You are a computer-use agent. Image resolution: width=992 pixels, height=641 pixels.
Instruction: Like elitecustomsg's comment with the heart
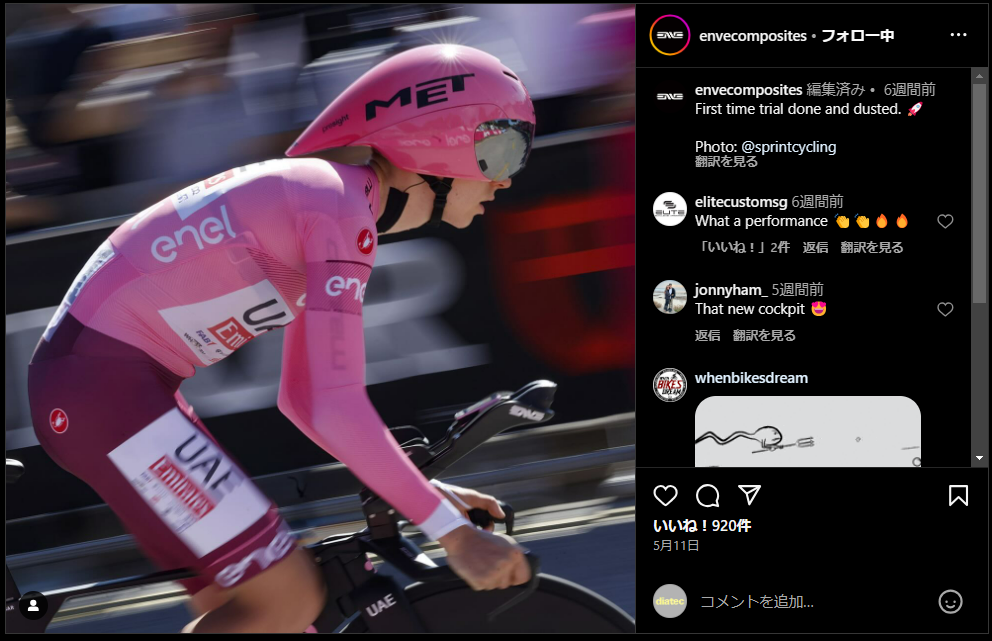[x=945, y=221]
